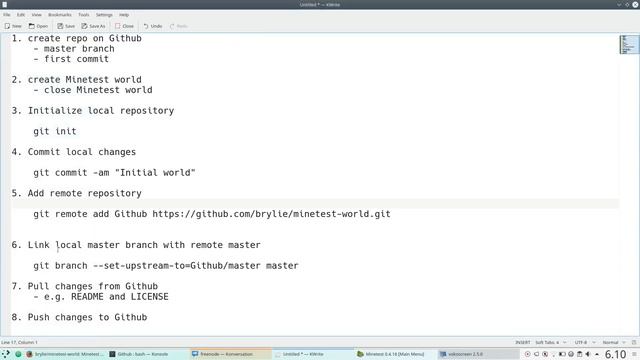
Task: Switch to the Minetest Main Menu task
Action: [396, 354]
